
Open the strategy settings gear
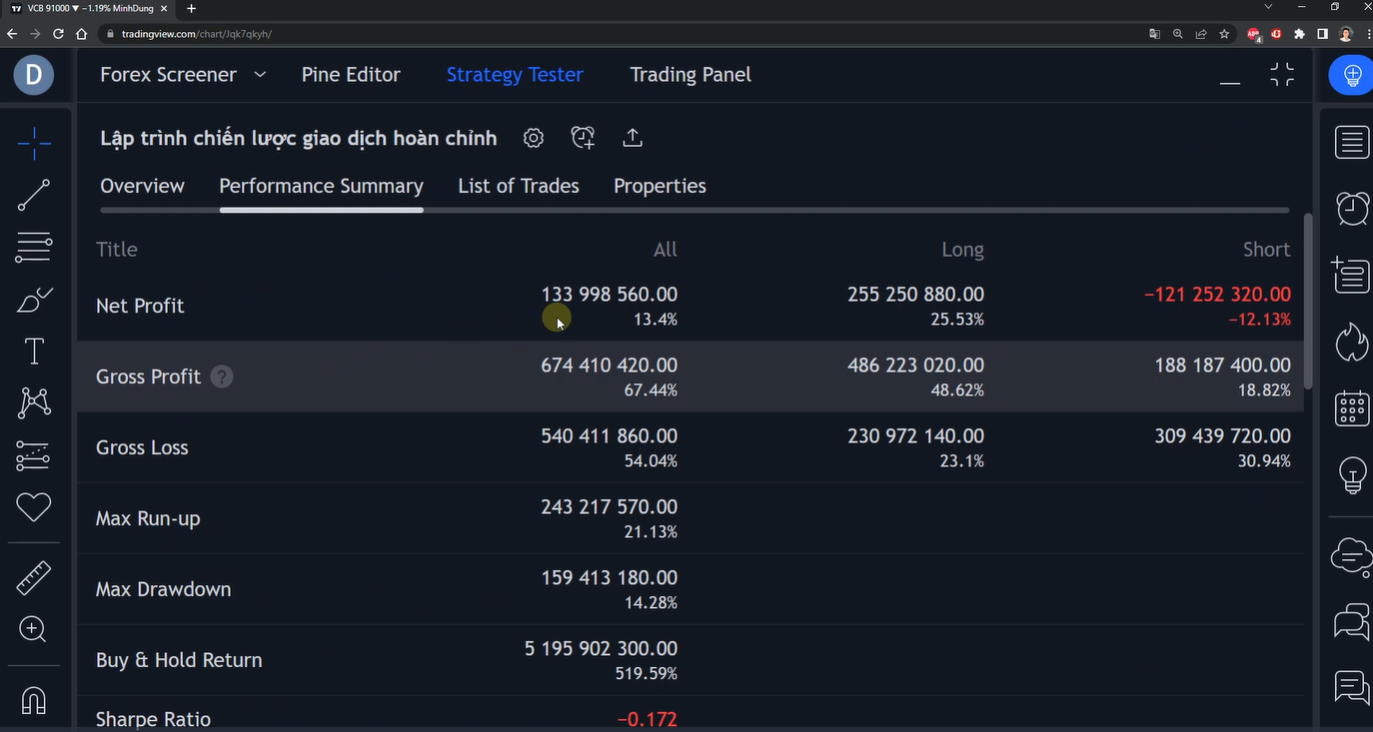(533, 138)
